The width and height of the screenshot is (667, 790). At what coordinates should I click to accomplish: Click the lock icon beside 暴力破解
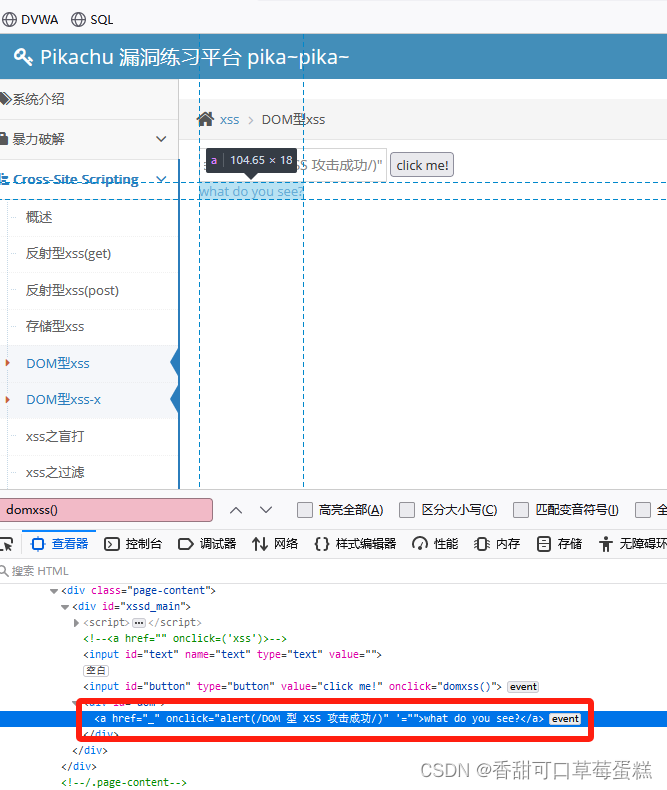click(4, 139)
